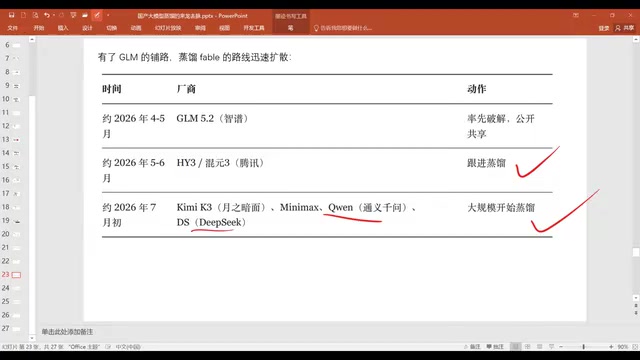640x360 pixels.
Task: Switch to Normal view icon in status bar
Action: (516, 347)
